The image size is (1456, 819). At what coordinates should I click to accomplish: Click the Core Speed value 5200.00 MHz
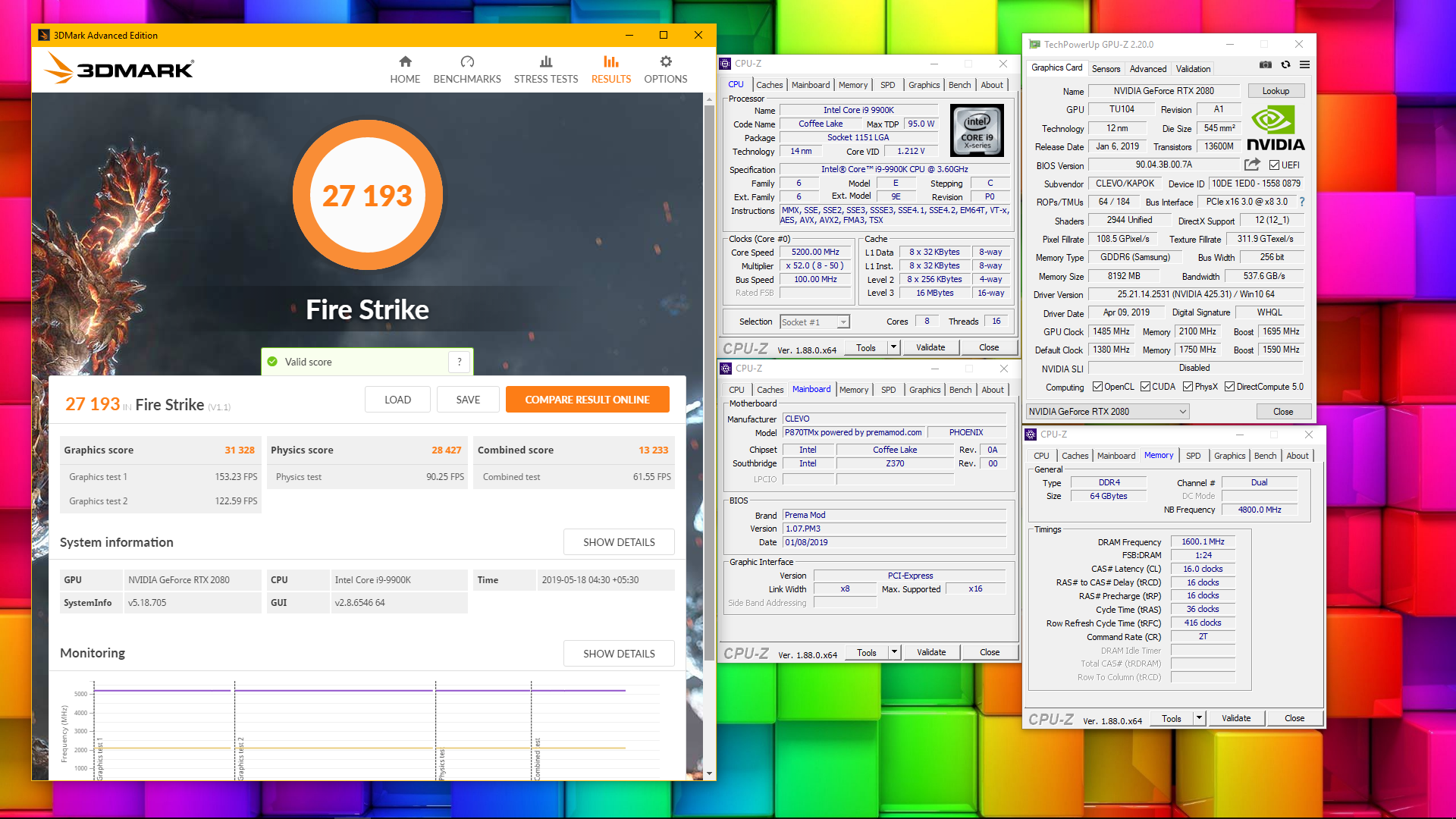tap(815, 252)
